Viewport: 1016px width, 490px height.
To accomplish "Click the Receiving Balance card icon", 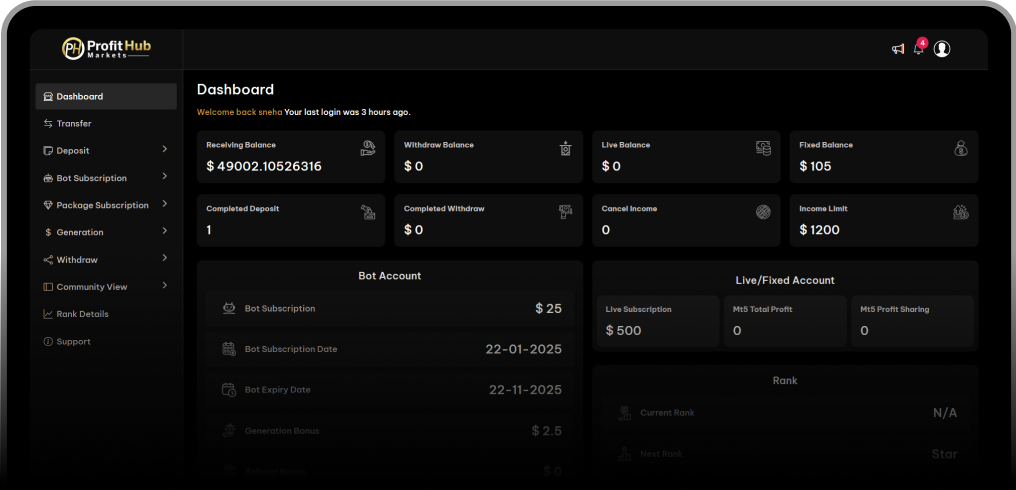I will coord(367,148).
